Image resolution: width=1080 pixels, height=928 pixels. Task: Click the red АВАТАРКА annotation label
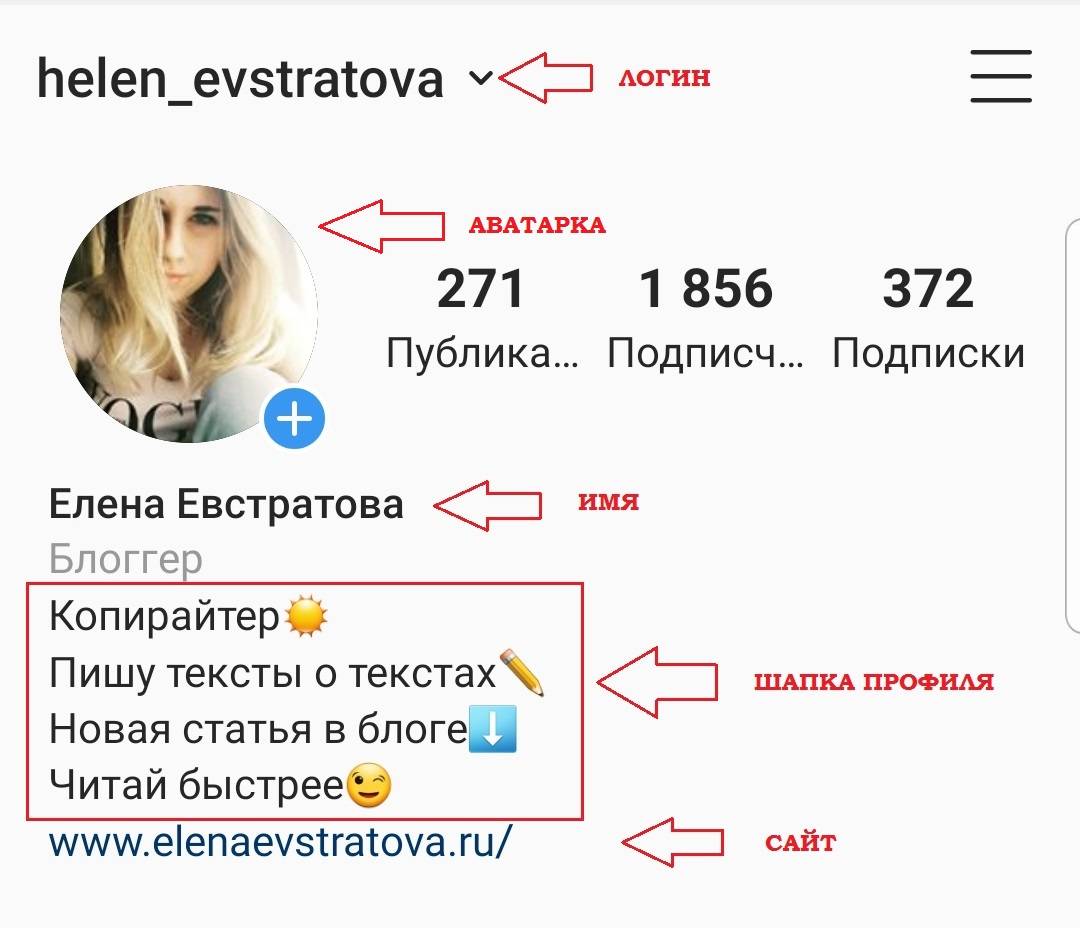click(x=537, y=225)
